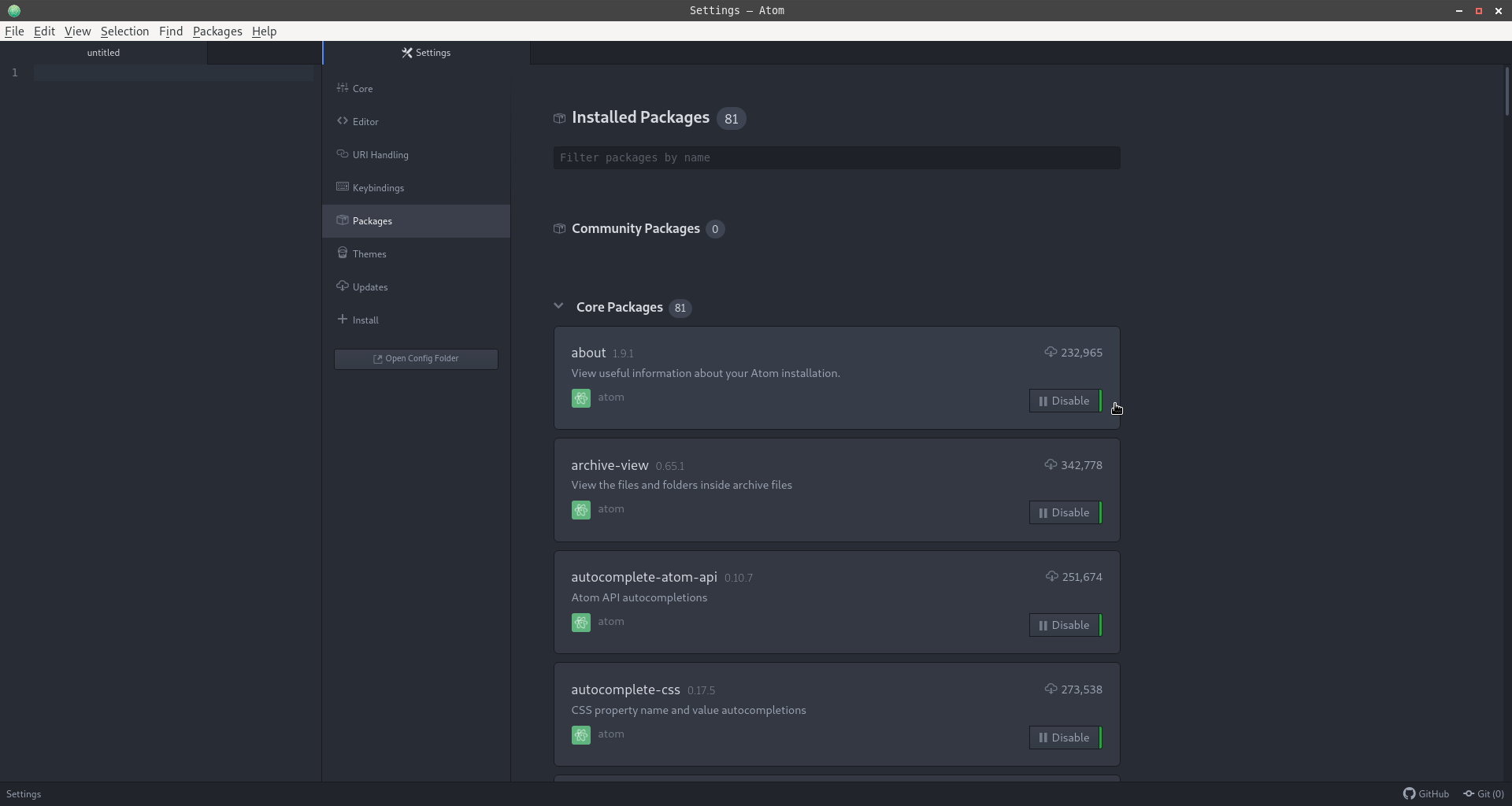Open the autocomplete-atom-api package details
The width and height of the screenshot is (1512, 806).
pos(644,577)
